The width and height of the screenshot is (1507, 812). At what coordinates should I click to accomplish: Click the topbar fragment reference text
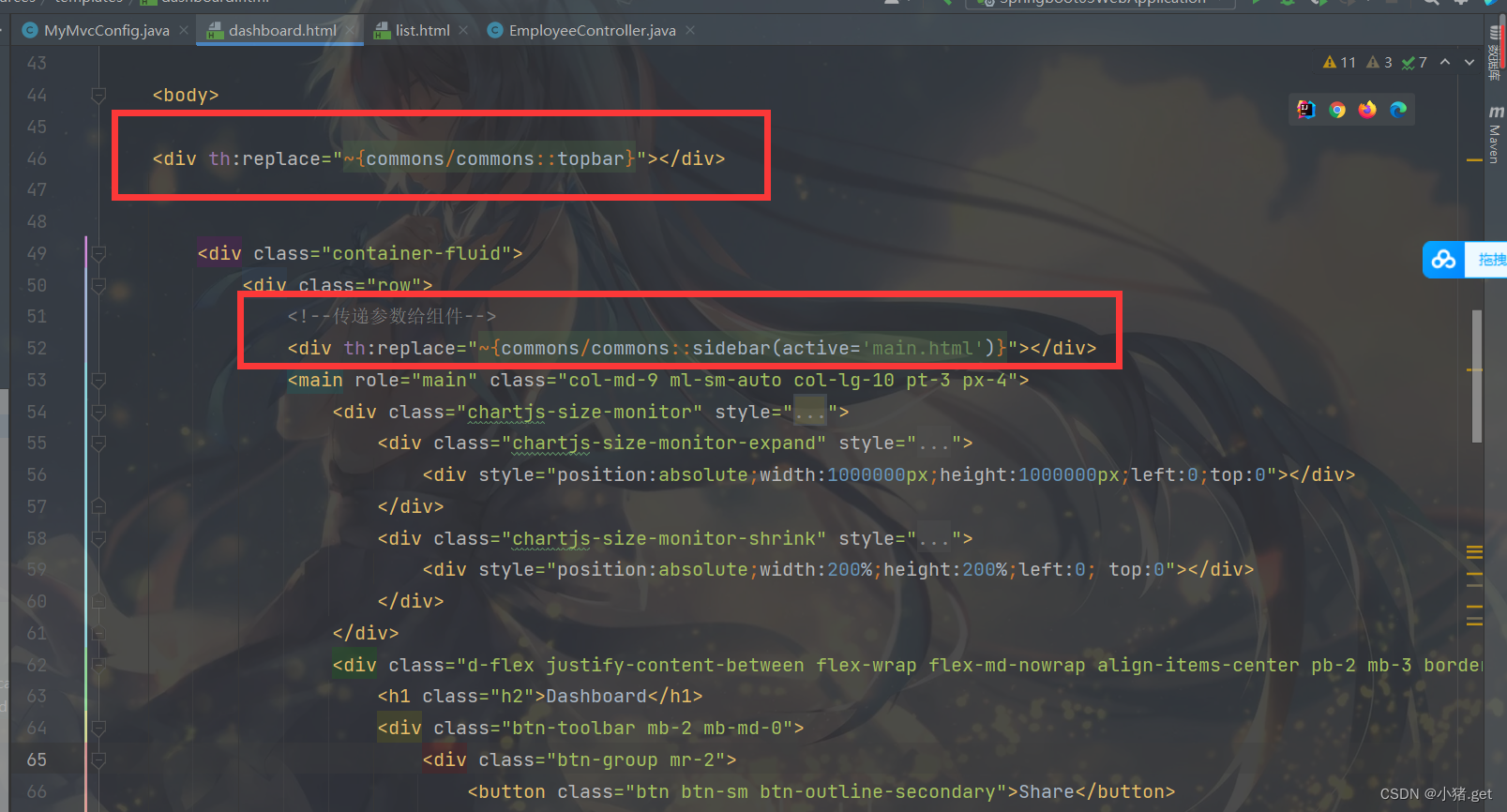pos(591,158)
